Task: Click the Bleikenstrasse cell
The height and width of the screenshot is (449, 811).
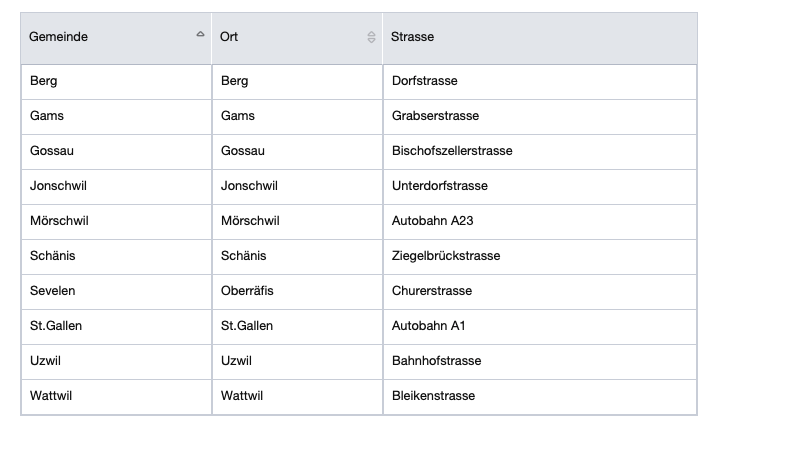Action: point(434,396)
